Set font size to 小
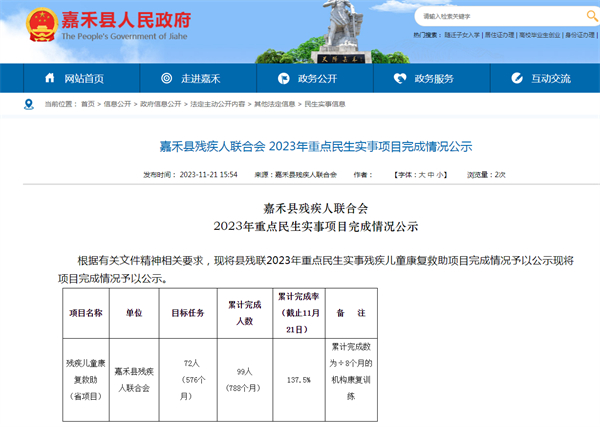This screenshot has height=427, width=600. (x=440, y=175)
